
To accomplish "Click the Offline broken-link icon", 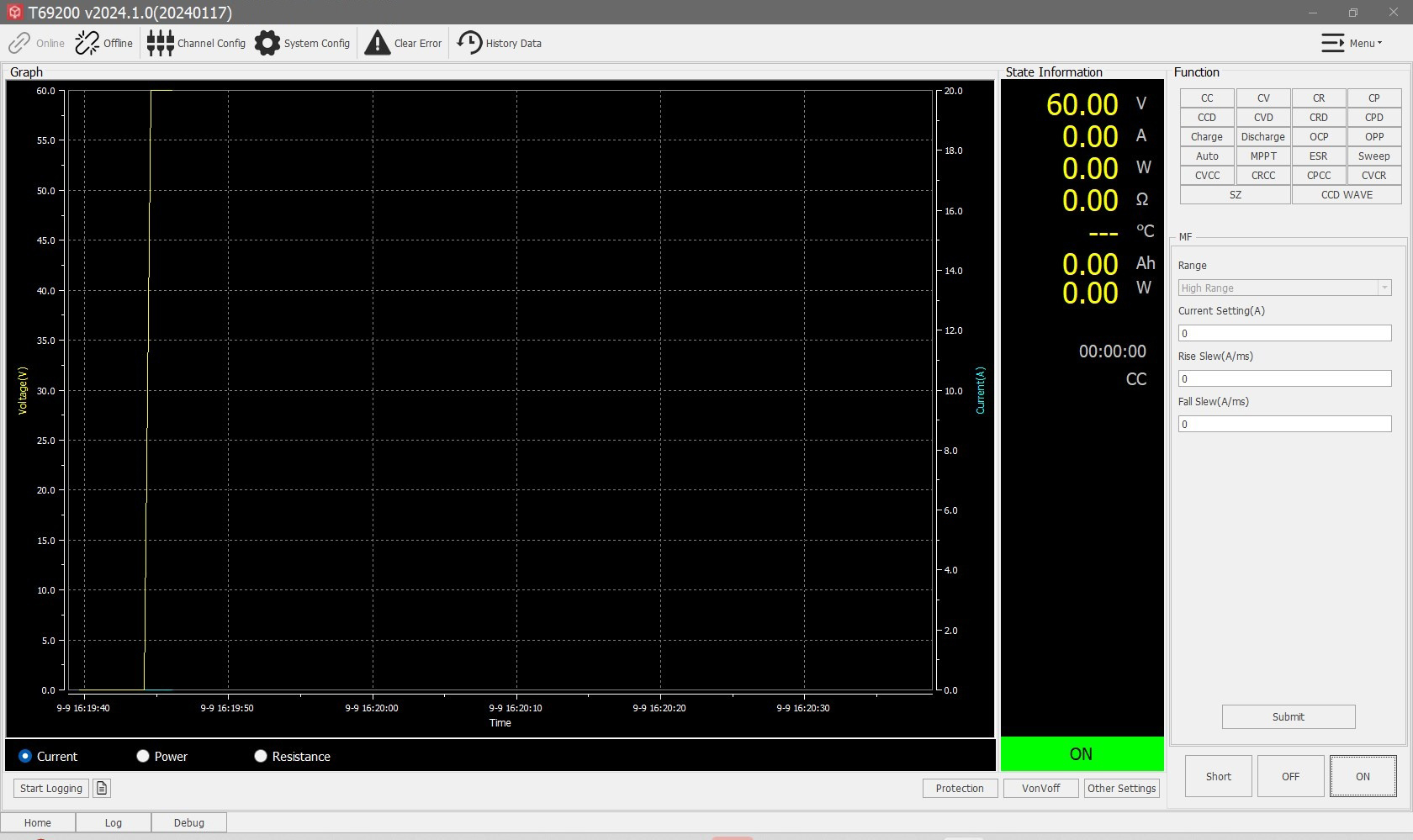I will tap(87, 43).
